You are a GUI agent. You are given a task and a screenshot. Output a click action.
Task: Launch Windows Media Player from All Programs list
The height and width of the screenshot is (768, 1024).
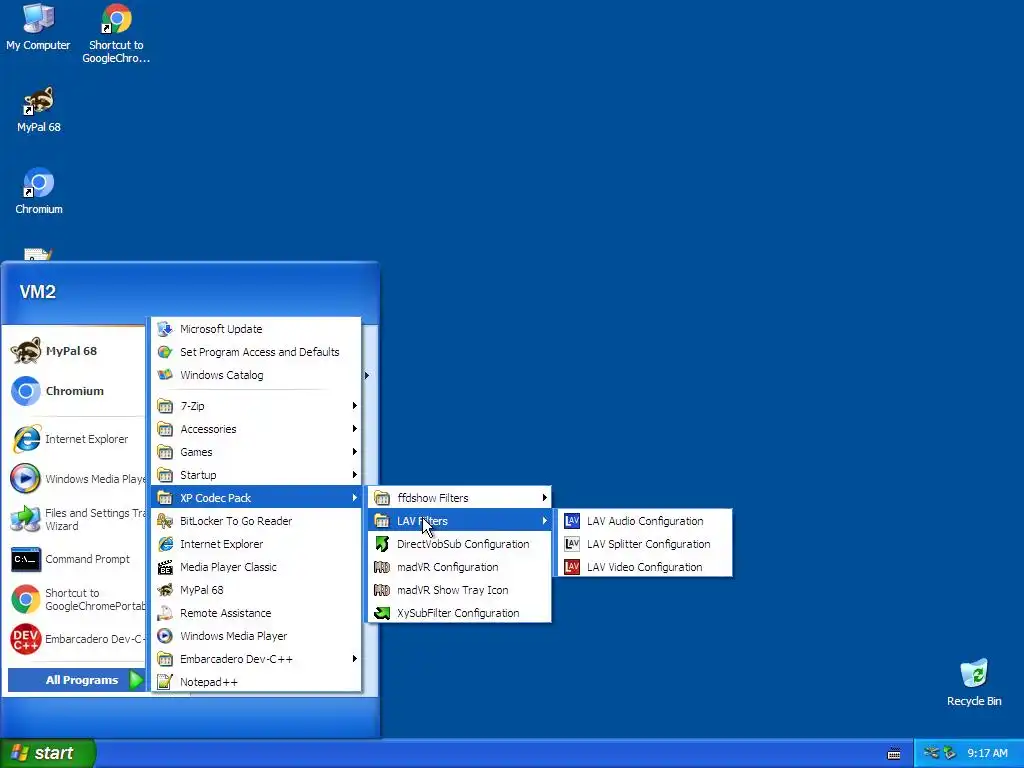256,636
